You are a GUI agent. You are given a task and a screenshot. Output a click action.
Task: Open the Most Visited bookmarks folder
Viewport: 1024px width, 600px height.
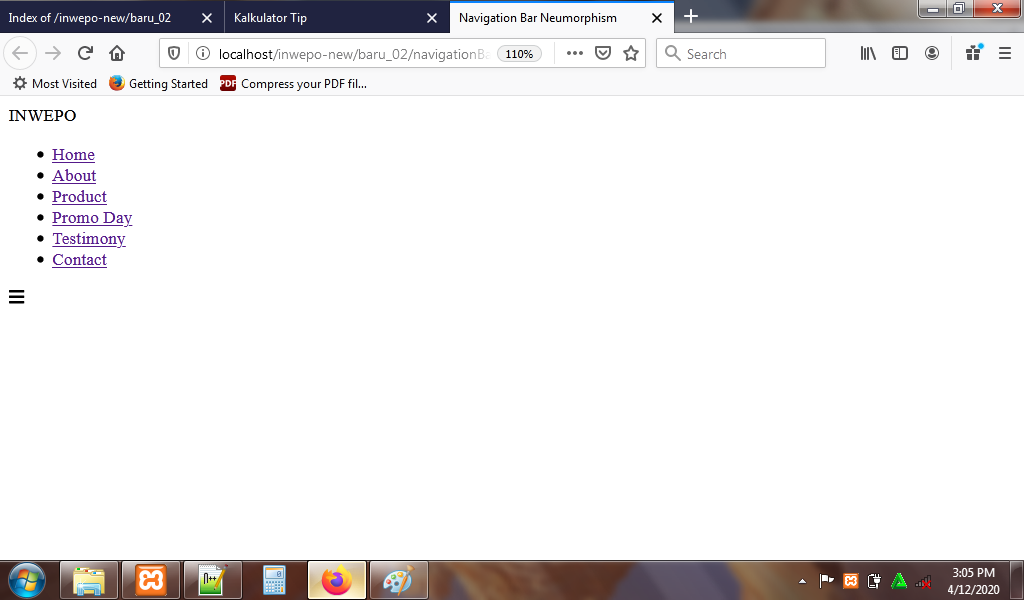click(x=55, y=84)
